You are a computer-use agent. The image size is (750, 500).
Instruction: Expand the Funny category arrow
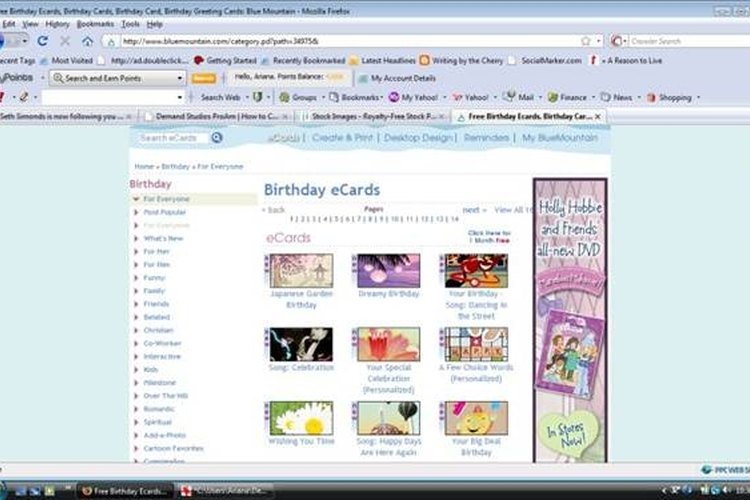pyautogui.click(x=136, y=278)
